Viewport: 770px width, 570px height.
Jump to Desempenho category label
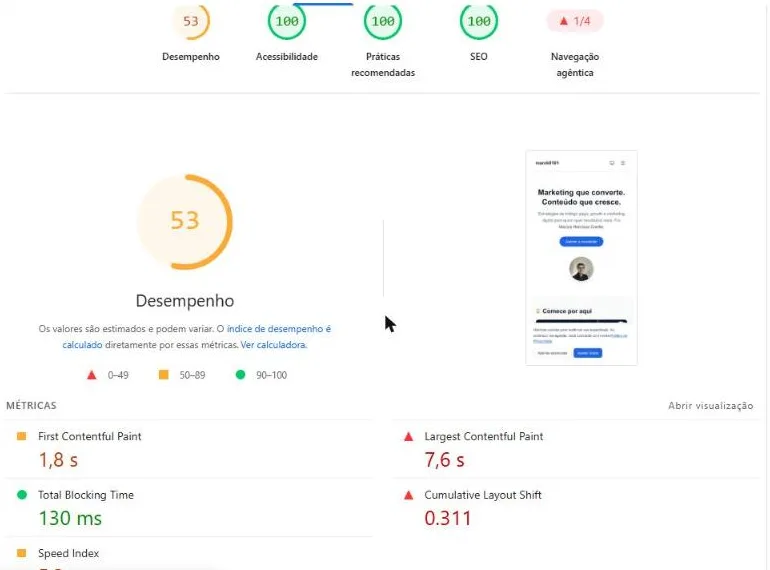[x=191, y=56]
